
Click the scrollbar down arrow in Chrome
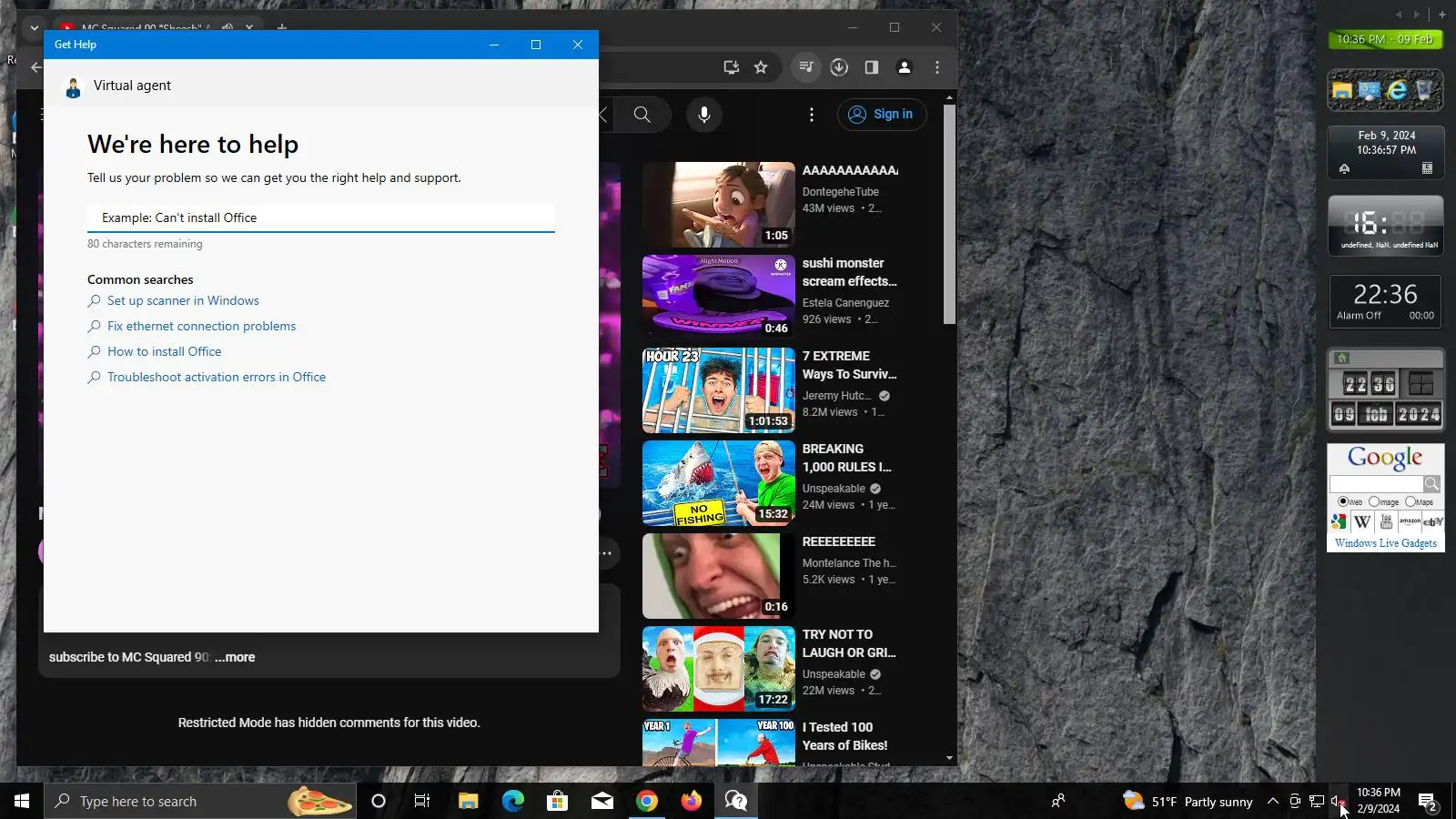(x=949, y=758)
